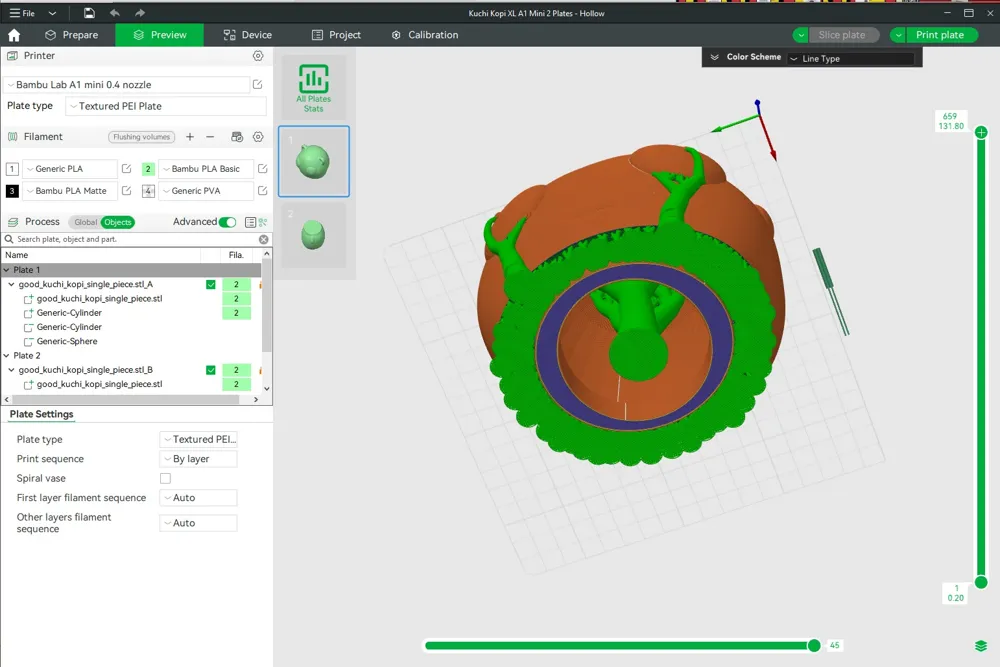This screenshot has width=1000, height=667.
Task: Open the File menu
Action: (22, 13)
